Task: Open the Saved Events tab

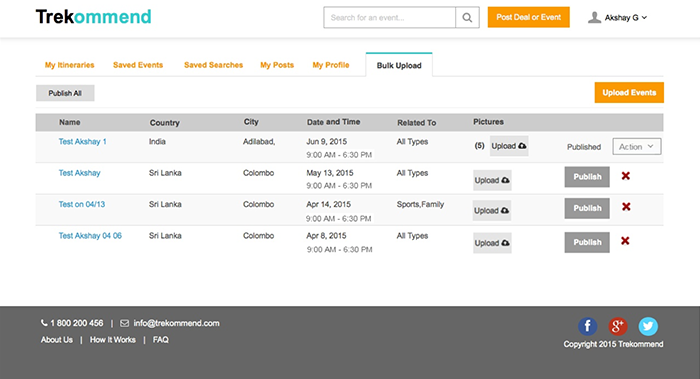Action: (138, 65)
